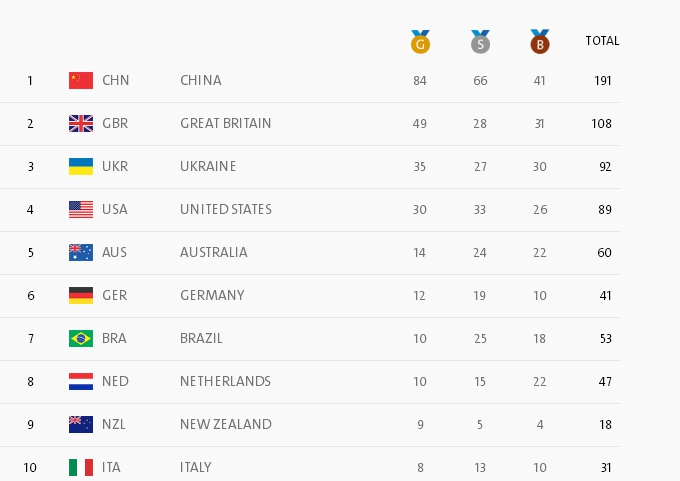Select the UNITED STATES country name

point(226,209)
